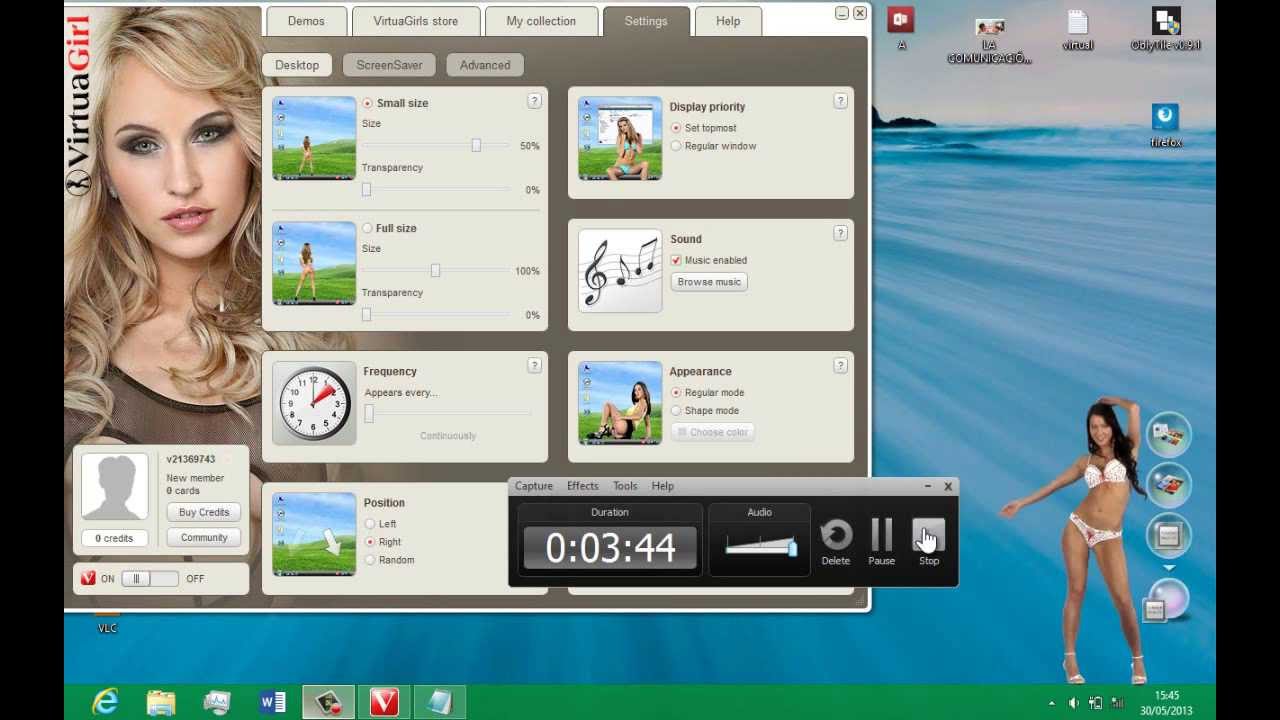Click the Frequency clock image
Image resolution: width=1280 pixels, height=720 pixels.
314,403
